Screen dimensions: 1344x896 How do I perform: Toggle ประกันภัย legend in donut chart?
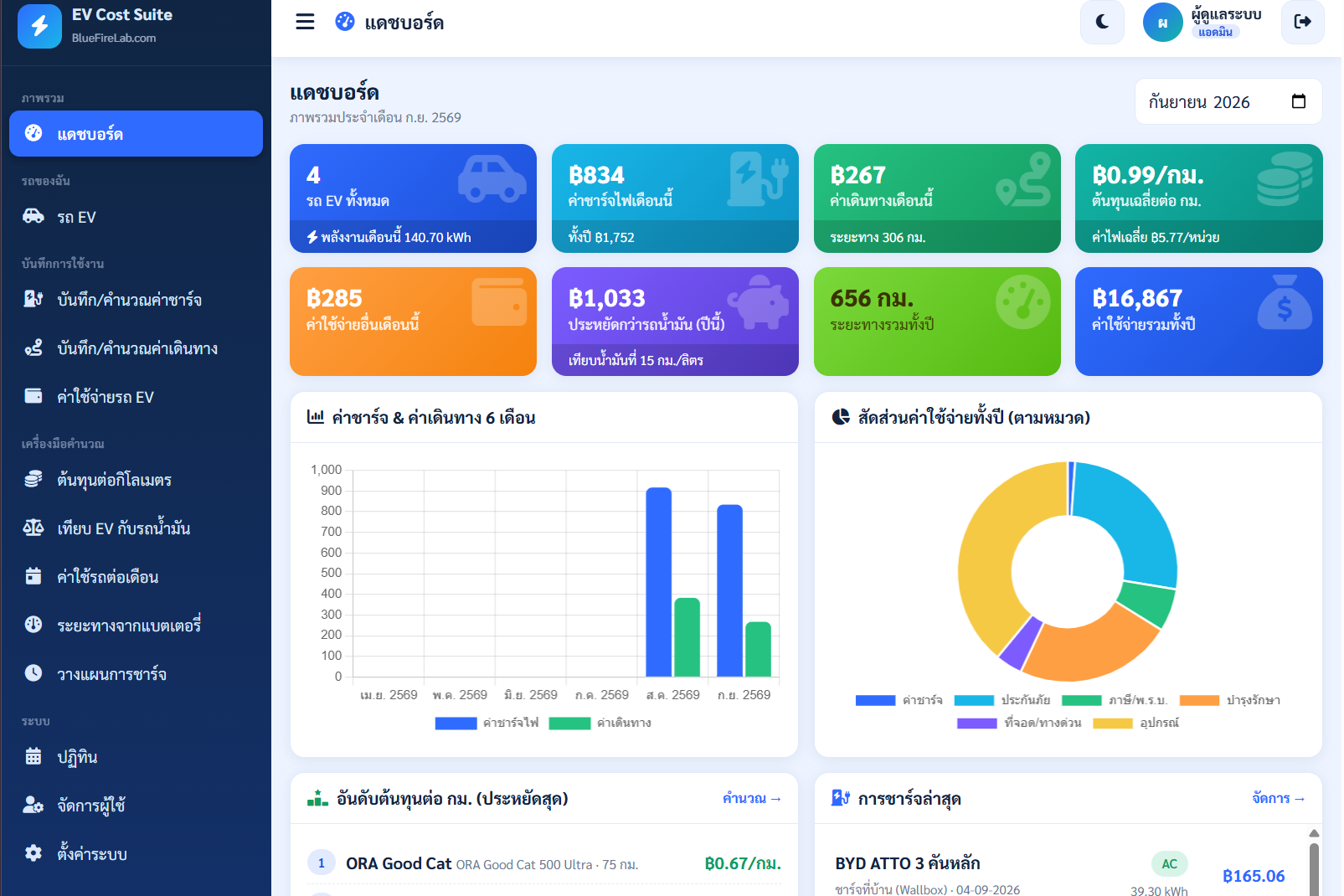coord(1002,700)
